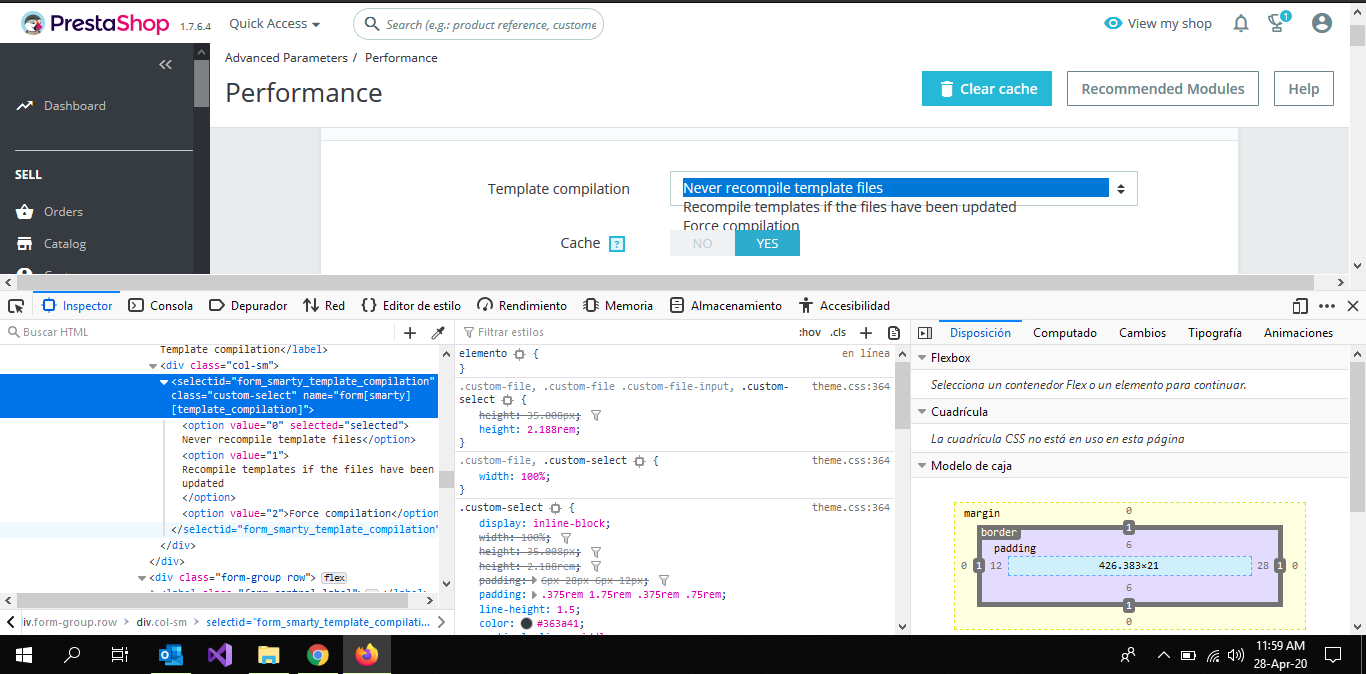Open the View my shop link
This screenshot has height=674, width=1366.
click(1158, 23)
